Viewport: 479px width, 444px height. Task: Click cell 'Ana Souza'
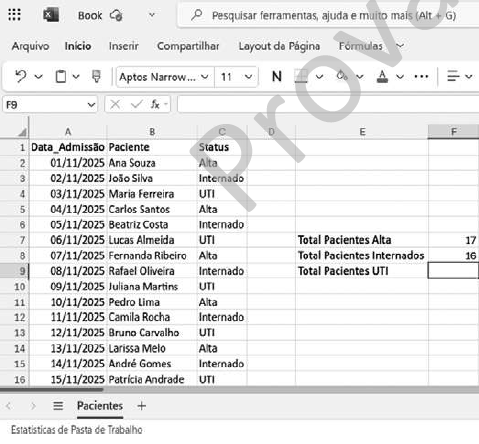pyautogui.click(x=152, y=163)
